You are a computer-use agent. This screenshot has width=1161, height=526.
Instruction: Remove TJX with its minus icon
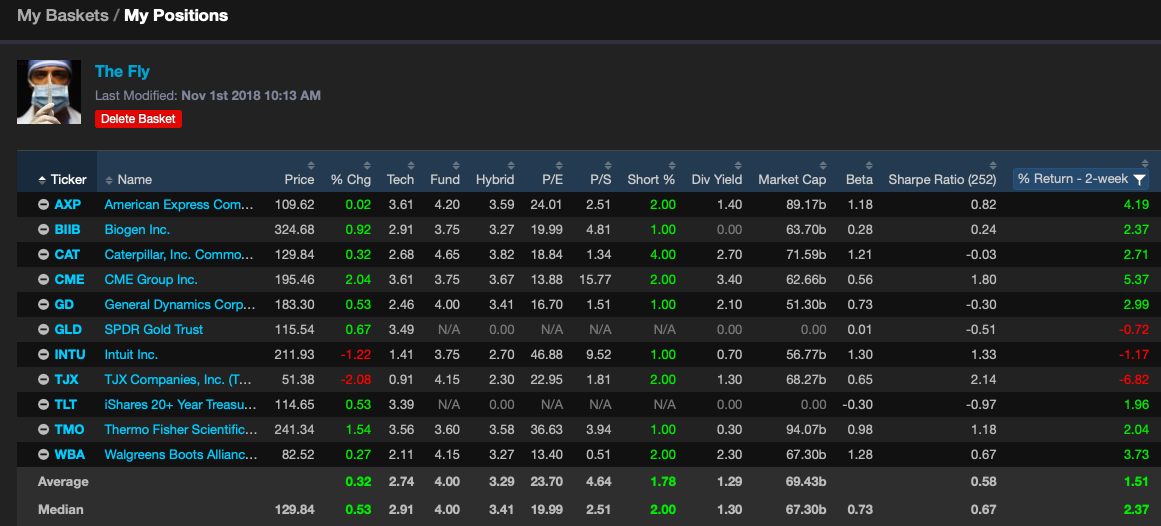click(x=44, y=379)
